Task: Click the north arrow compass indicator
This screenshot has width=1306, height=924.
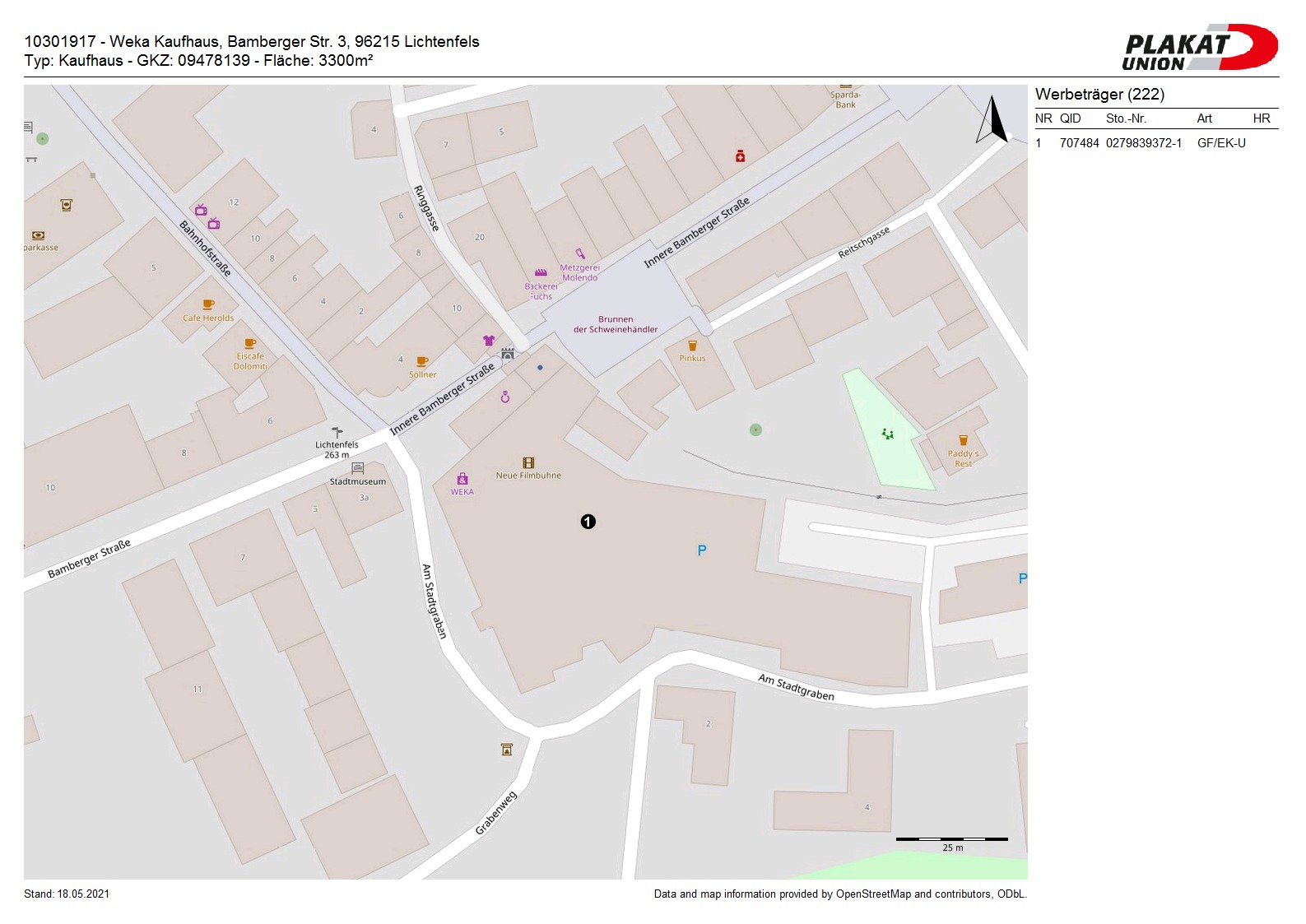Action: pyautogui.click(x=992, y=120)
